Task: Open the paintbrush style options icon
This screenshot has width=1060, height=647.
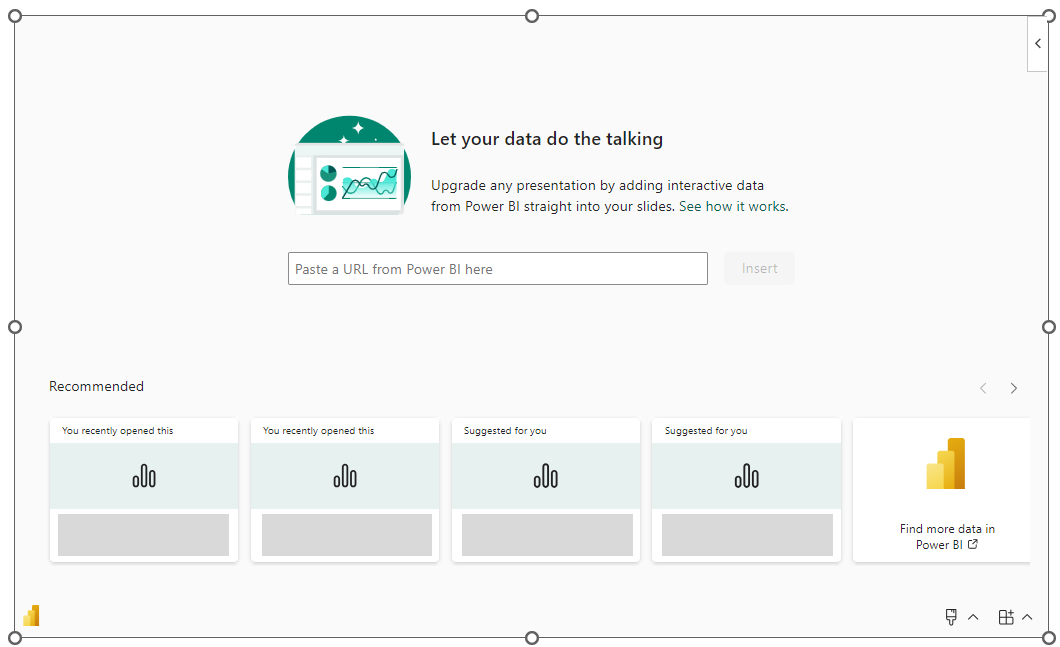Action: tap(951, 617)
